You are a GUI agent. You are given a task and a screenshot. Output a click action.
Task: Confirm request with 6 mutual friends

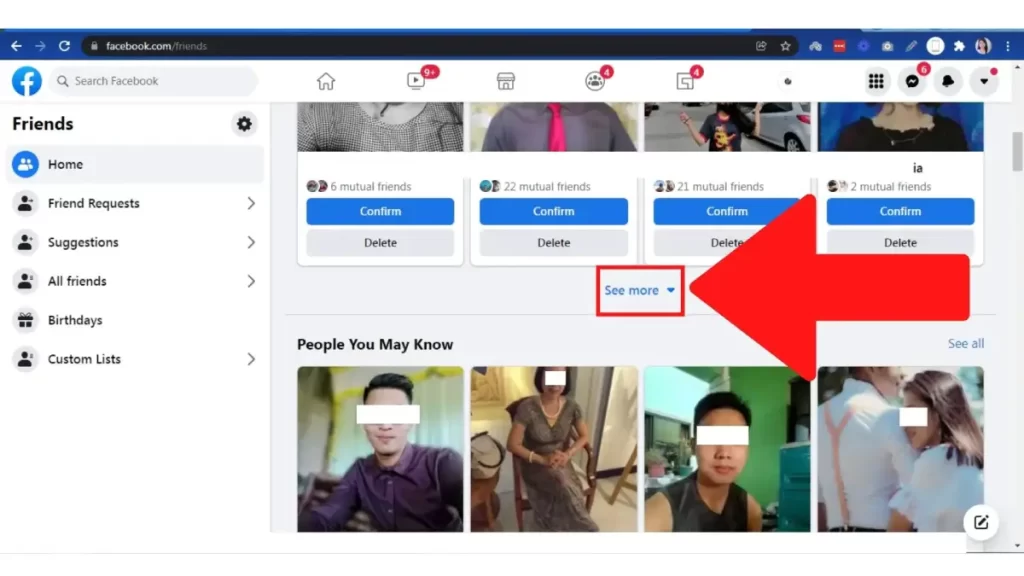(380, 212)
